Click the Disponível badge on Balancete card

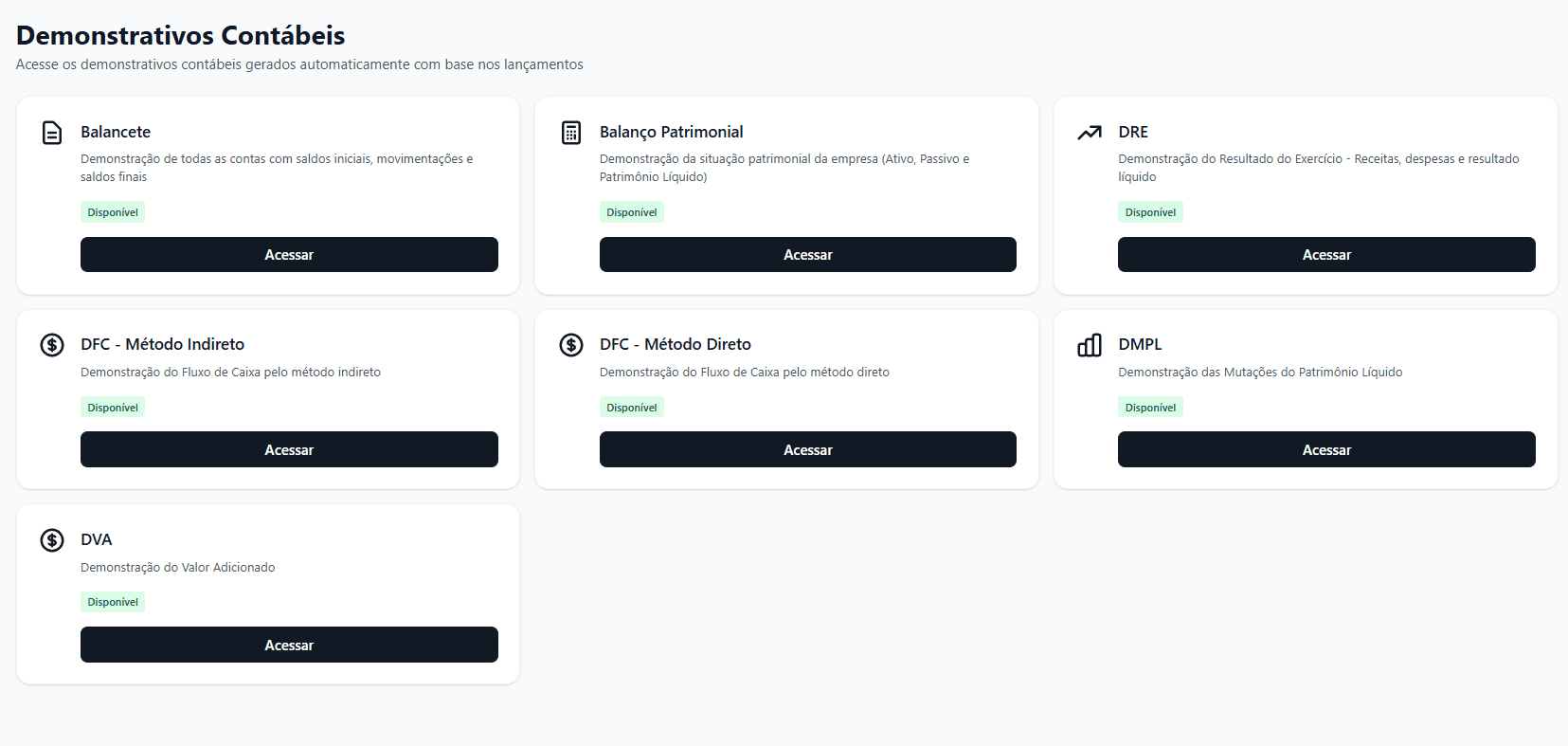tap(113, 212)
